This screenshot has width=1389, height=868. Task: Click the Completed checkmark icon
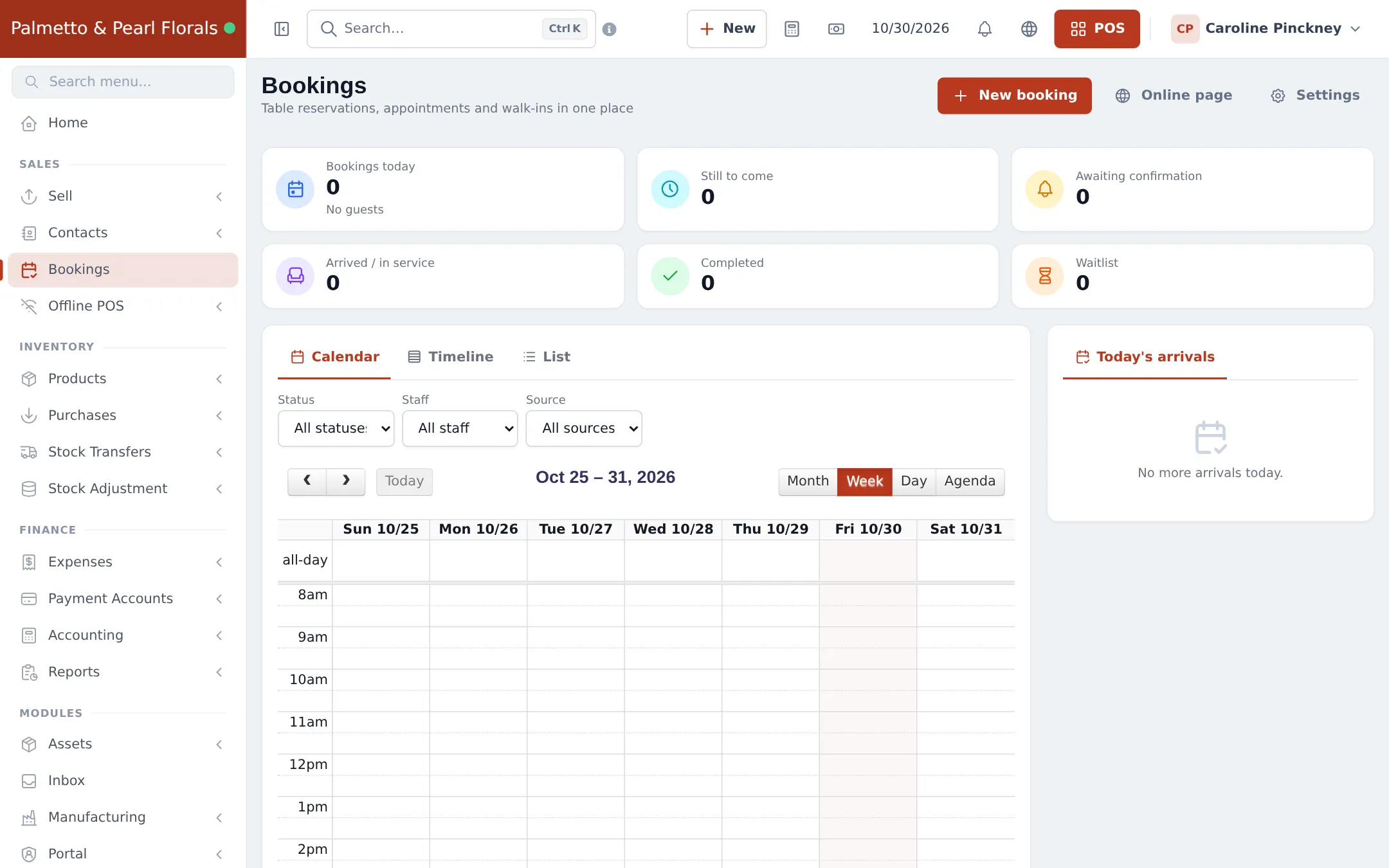[x=670, y=276]
